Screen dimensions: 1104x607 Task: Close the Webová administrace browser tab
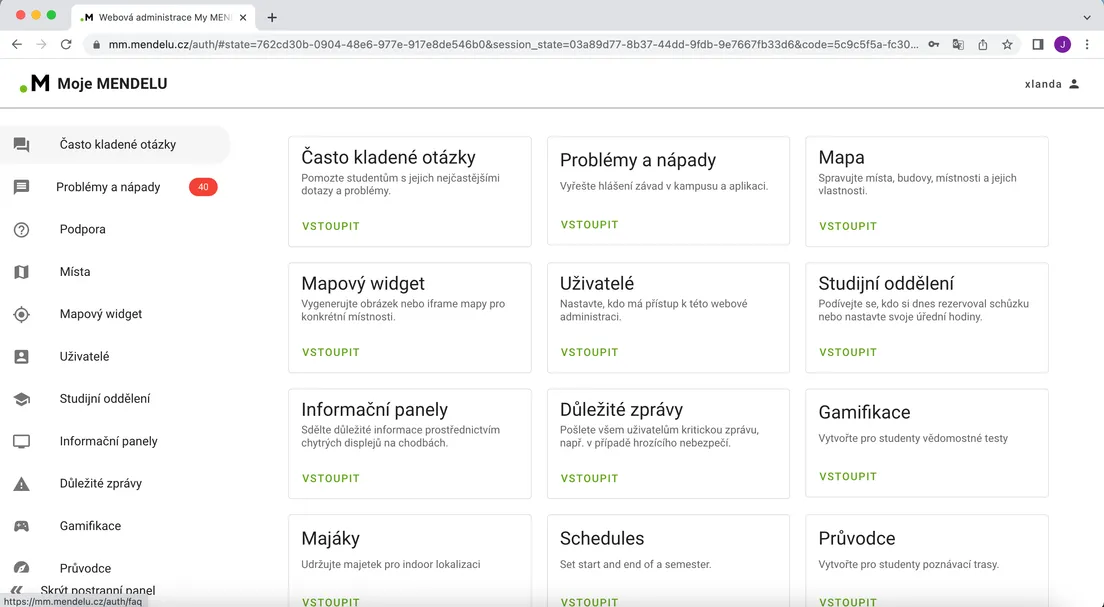[243, 18]
